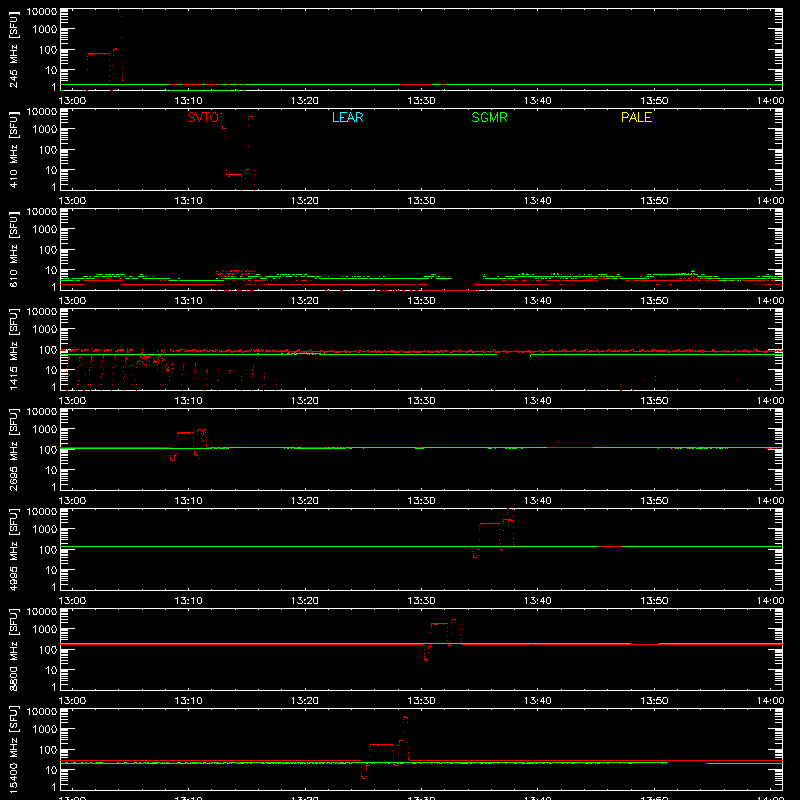The height and width of the screenshot is (800, 800).
Task: Click 14:00 label under the 245 MHz panel
Action: [x=770, y=101]
